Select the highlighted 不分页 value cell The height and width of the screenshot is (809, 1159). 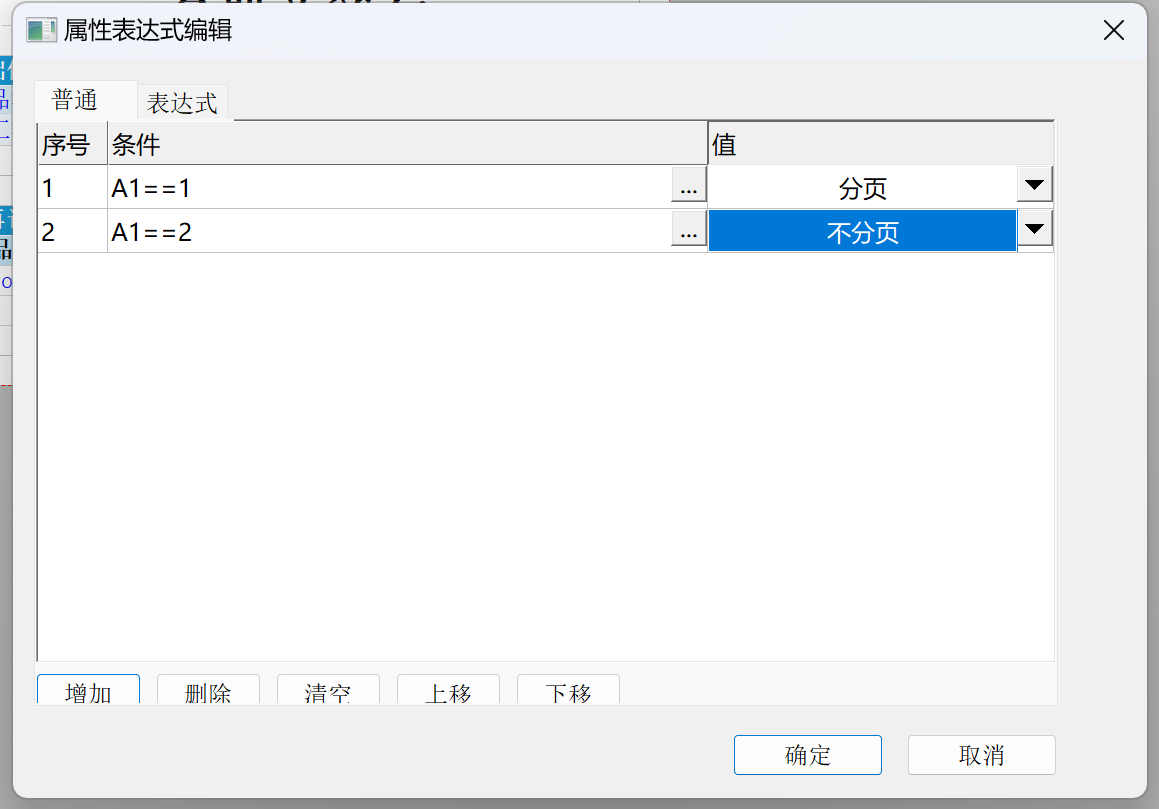[862, 232]
